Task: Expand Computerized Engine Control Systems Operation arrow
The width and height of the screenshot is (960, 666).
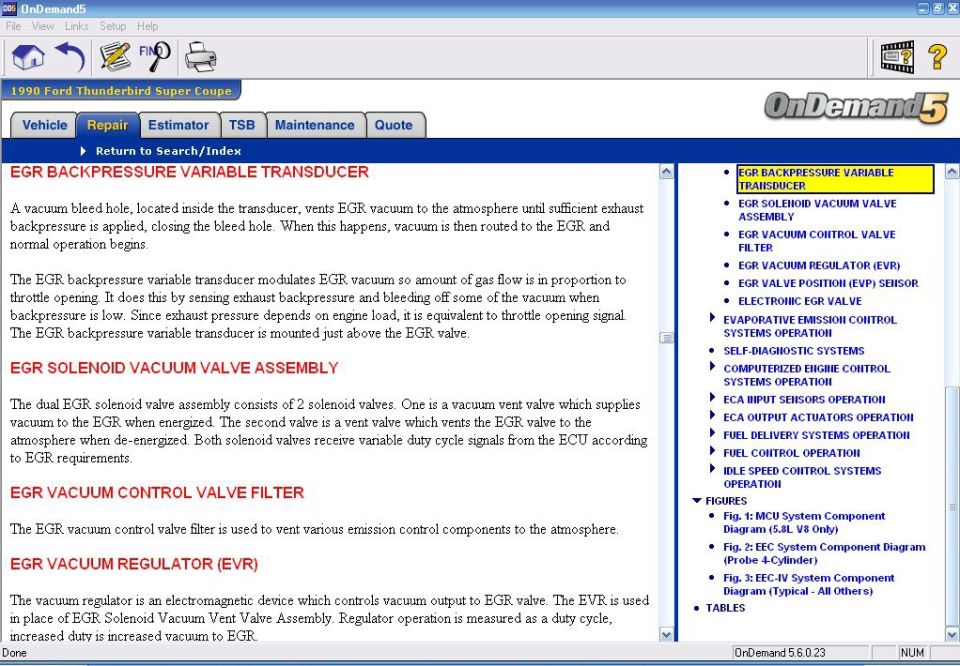Action: pos(712,367)
